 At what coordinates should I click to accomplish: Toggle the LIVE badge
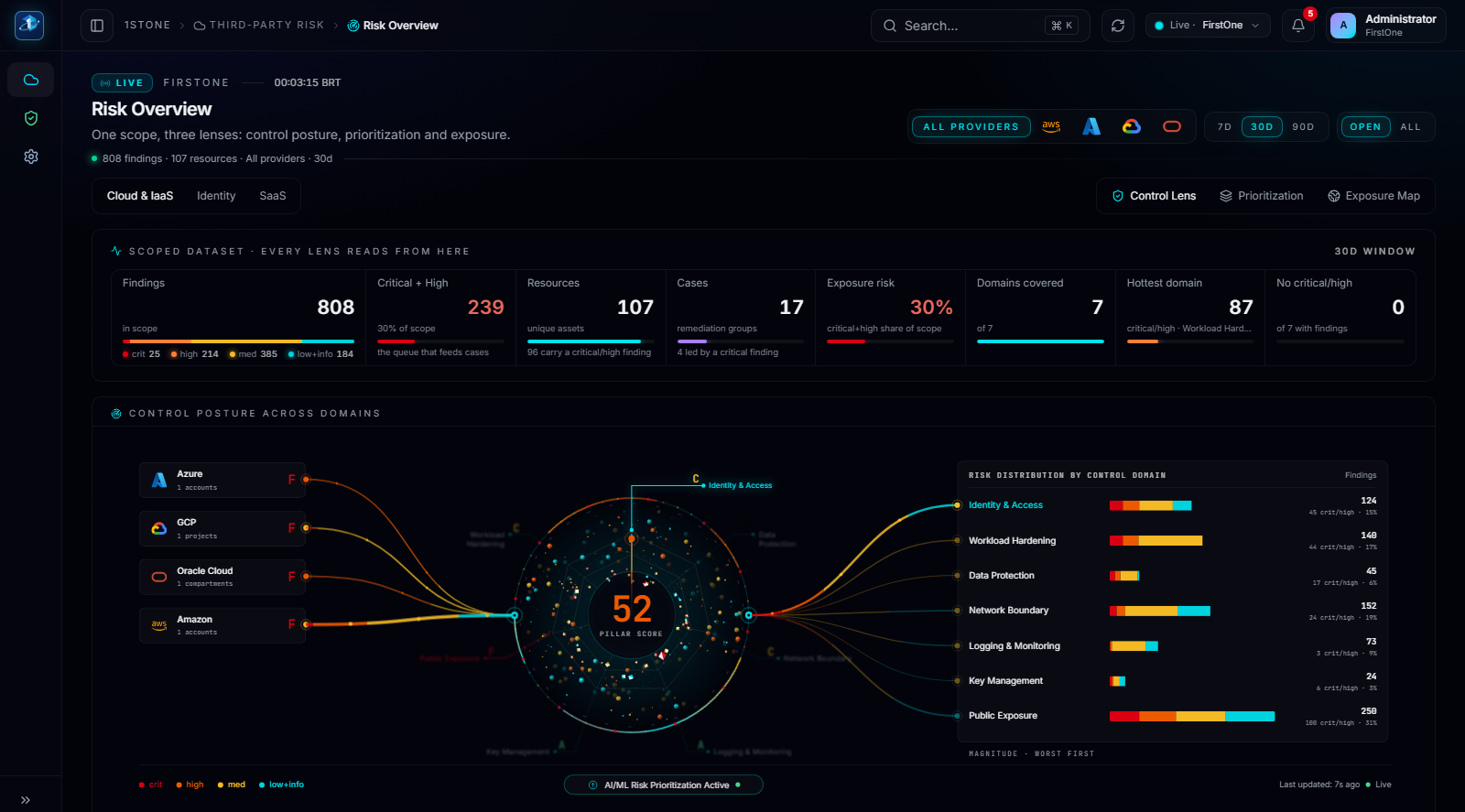pyautogui.click(x=123, y=82)
